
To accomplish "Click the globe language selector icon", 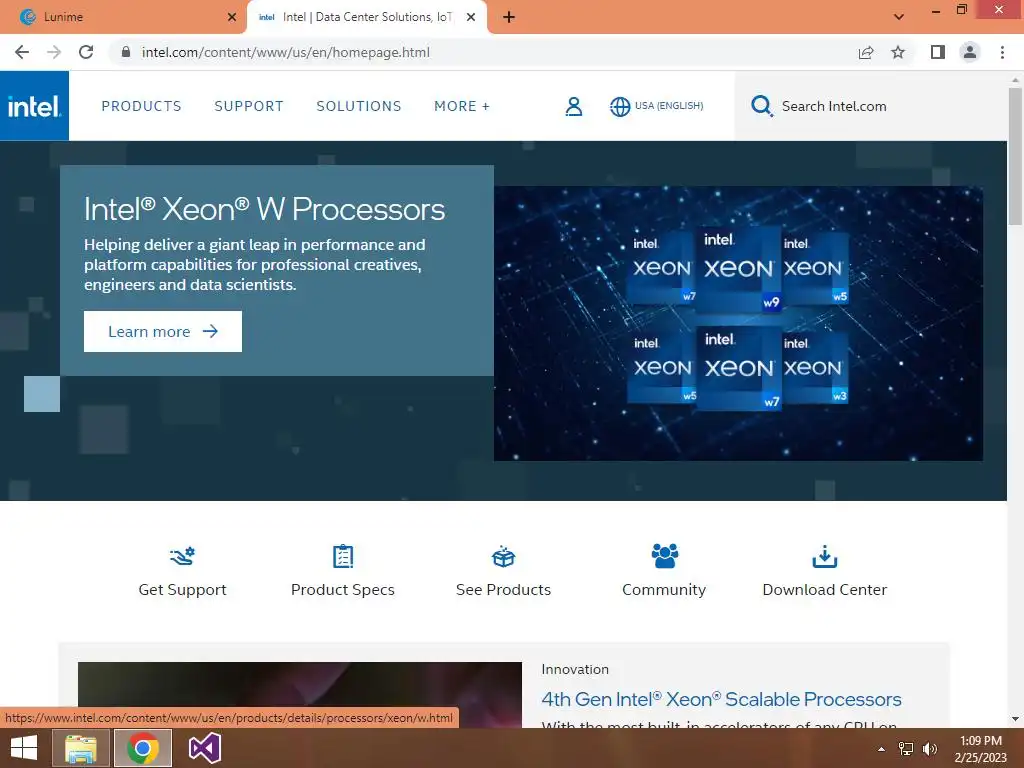I will click(620, 106).
